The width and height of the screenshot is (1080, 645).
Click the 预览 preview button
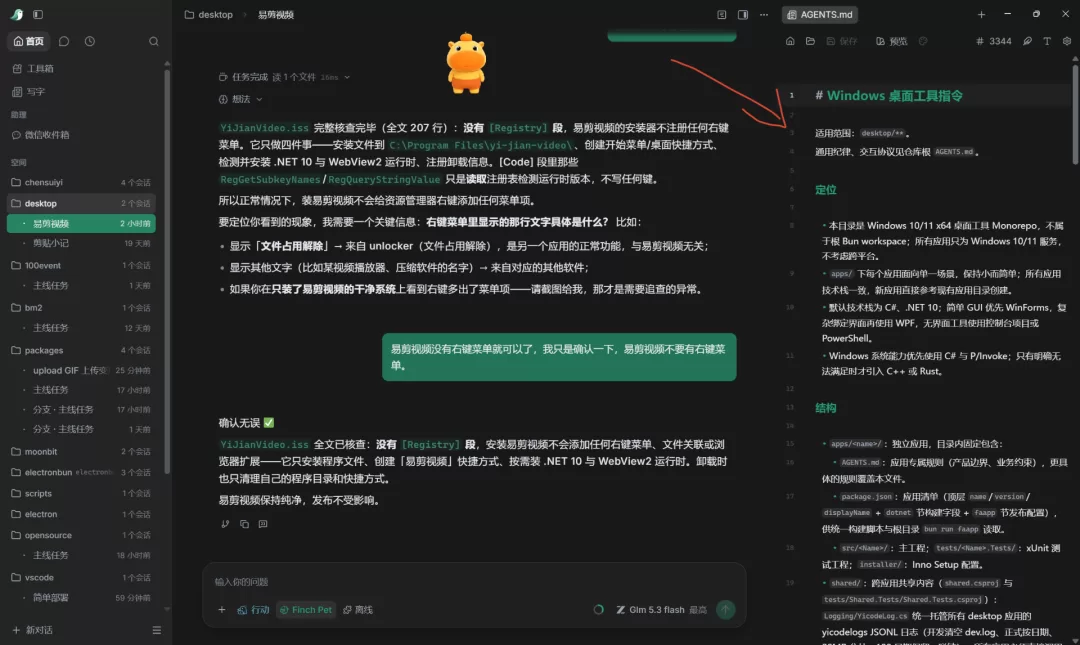(x=891, y=41)
